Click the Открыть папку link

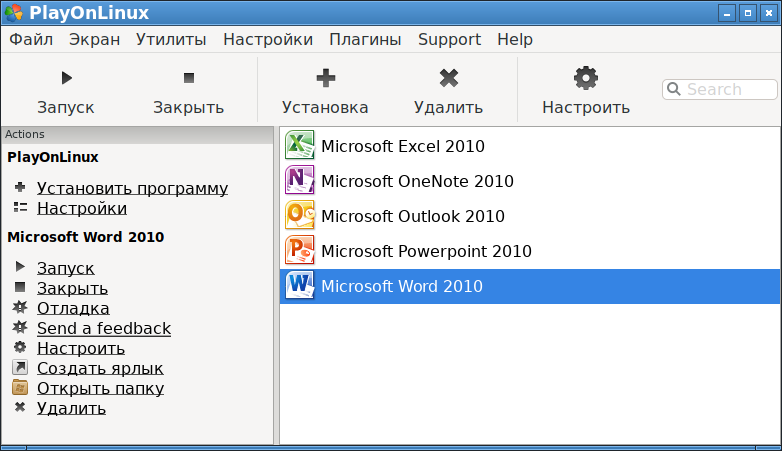[x=100, y=388]
